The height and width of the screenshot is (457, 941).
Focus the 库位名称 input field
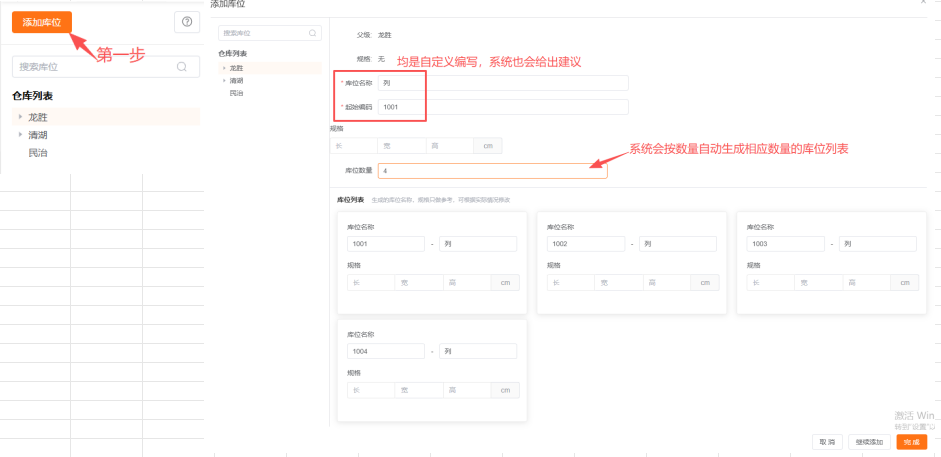[x=503, y=83]
